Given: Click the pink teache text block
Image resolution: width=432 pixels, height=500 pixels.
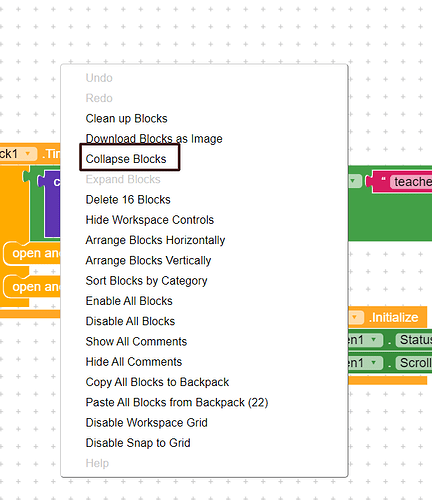Looking at the screenshot, I should click(402, 182).
